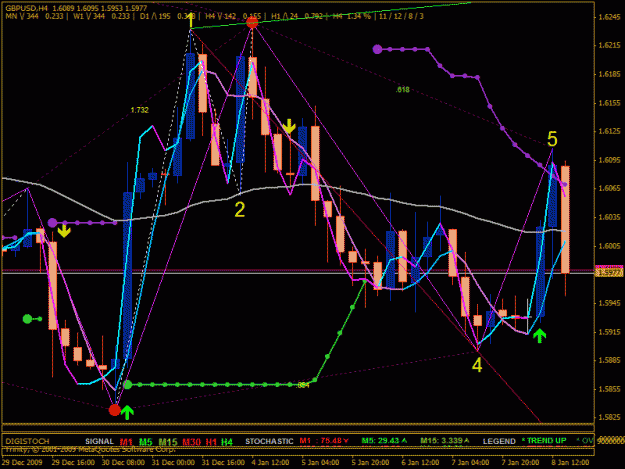
Task: Click the 1.6035 price axis label
Action: click(x=609, y=217)
